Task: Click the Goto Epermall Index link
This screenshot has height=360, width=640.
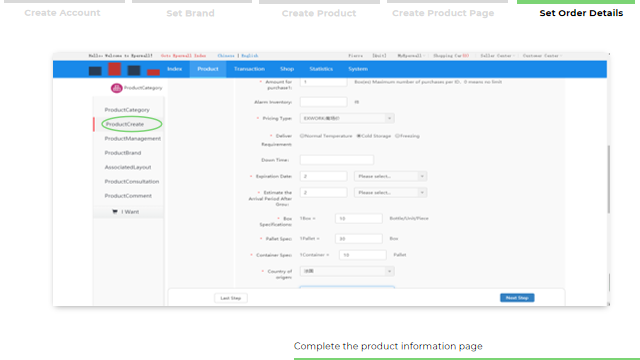Action: (183, 56)
